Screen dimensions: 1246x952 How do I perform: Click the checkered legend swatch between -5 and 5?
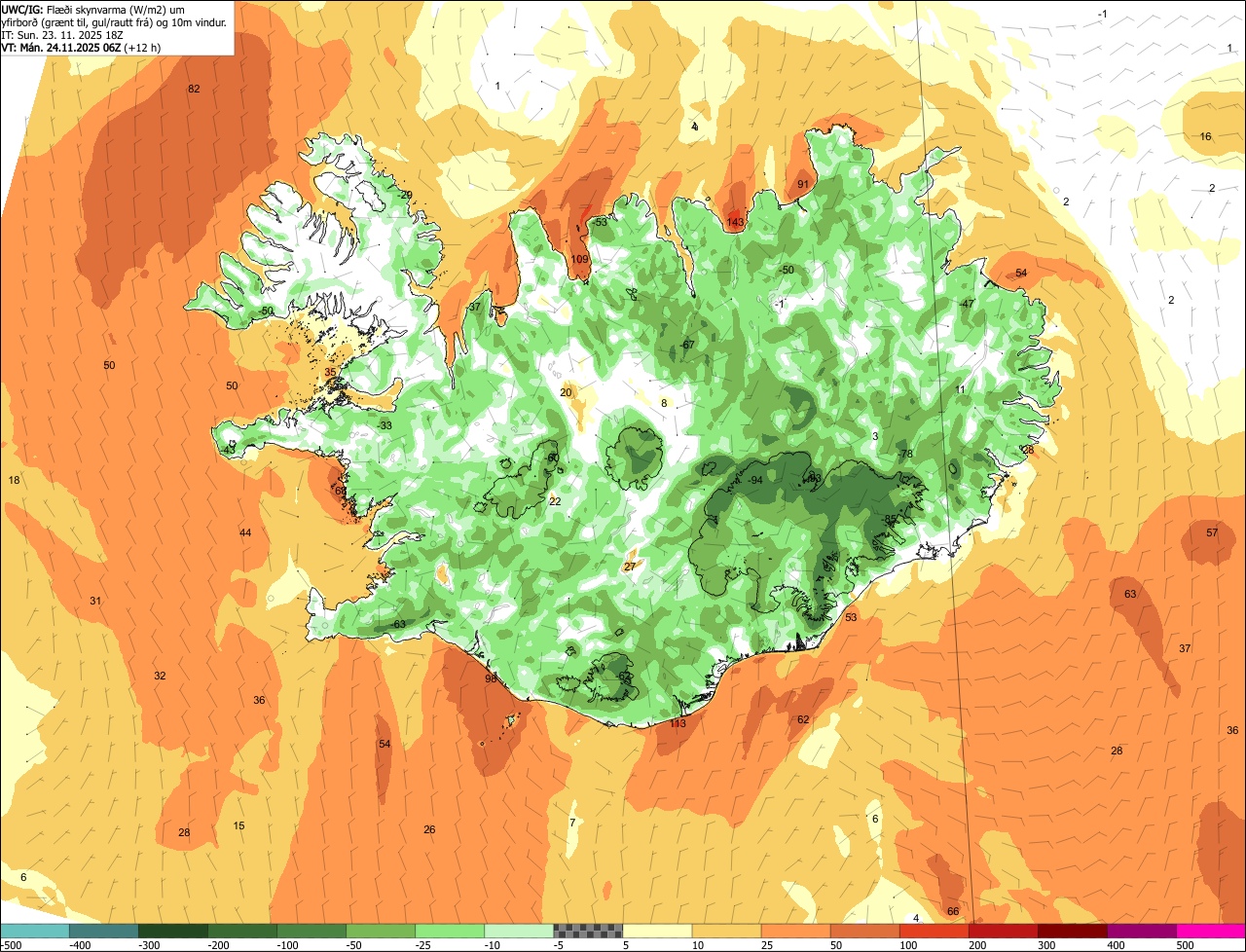coord(588,932)
